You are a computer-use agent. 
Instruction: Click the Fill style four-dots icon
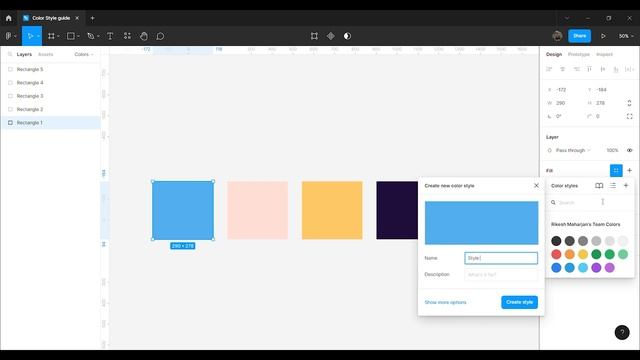616,171
